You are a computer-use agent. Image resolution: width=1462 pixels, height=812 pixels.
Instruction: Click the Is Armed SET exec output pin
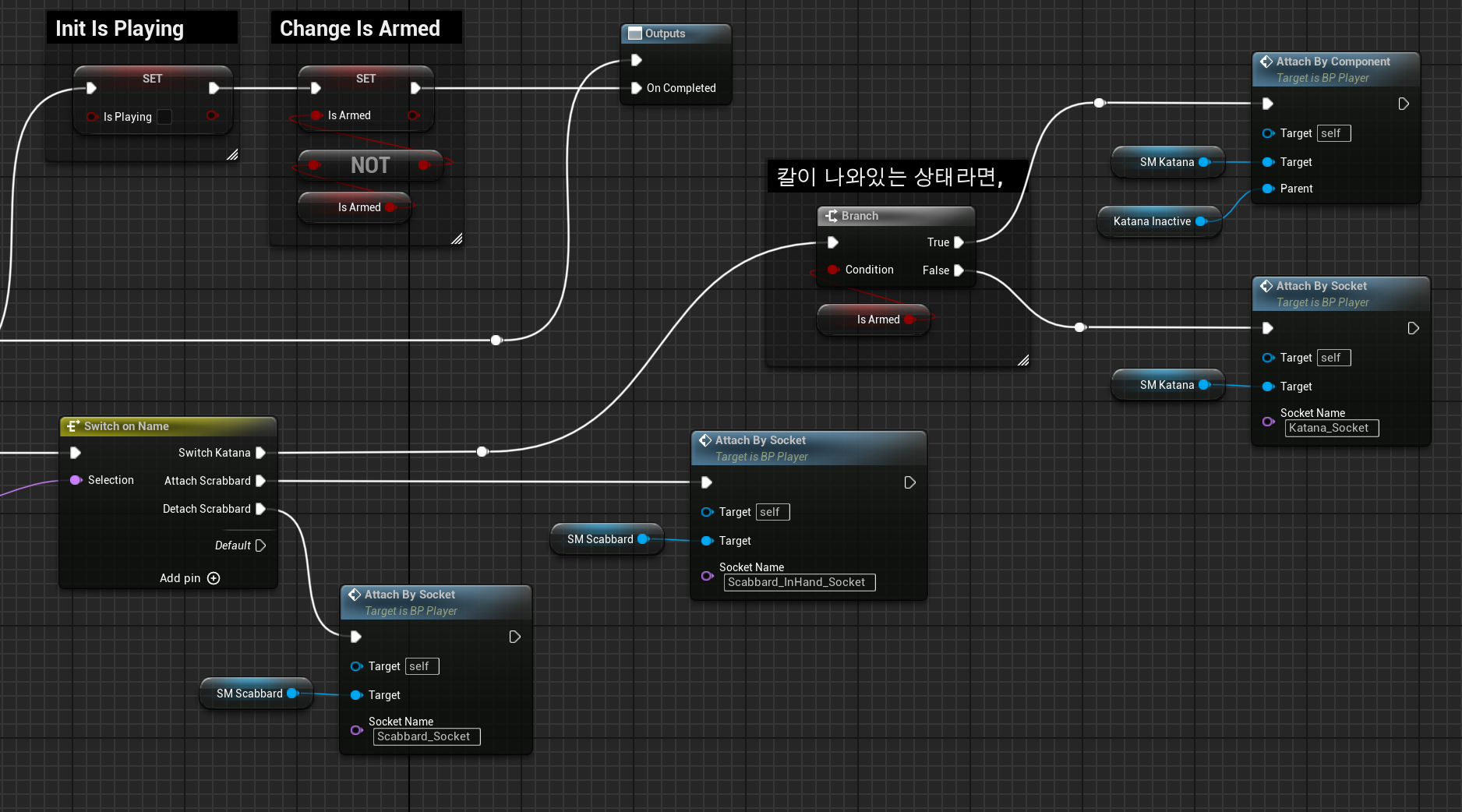coord(415,88)
